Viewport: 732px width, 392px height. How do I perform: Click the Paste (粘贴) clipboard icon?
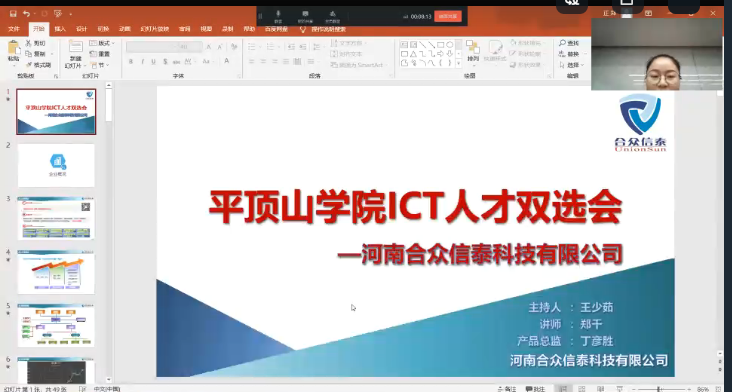tap(14, 49)
